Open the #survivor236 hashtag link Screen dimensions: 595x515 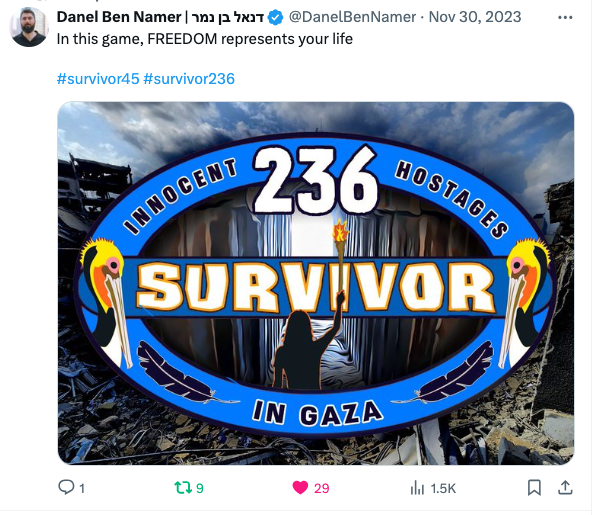coord(189,79)
